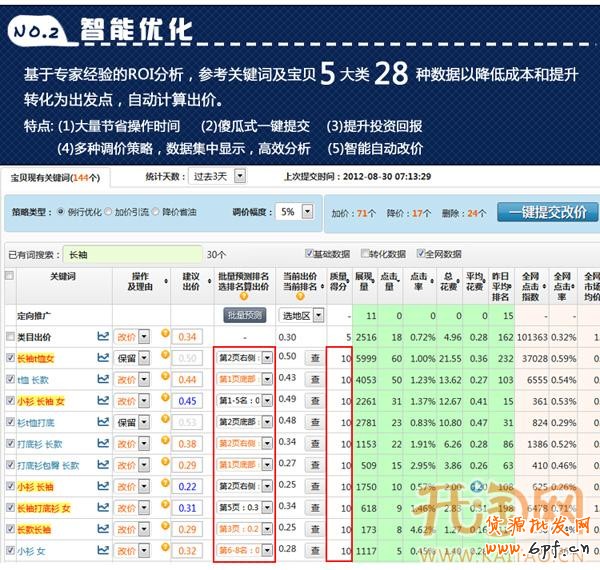Click trend chart icon in 类目出价 row
Viewport: 600px width, 570px height.
tap(102, 337)
